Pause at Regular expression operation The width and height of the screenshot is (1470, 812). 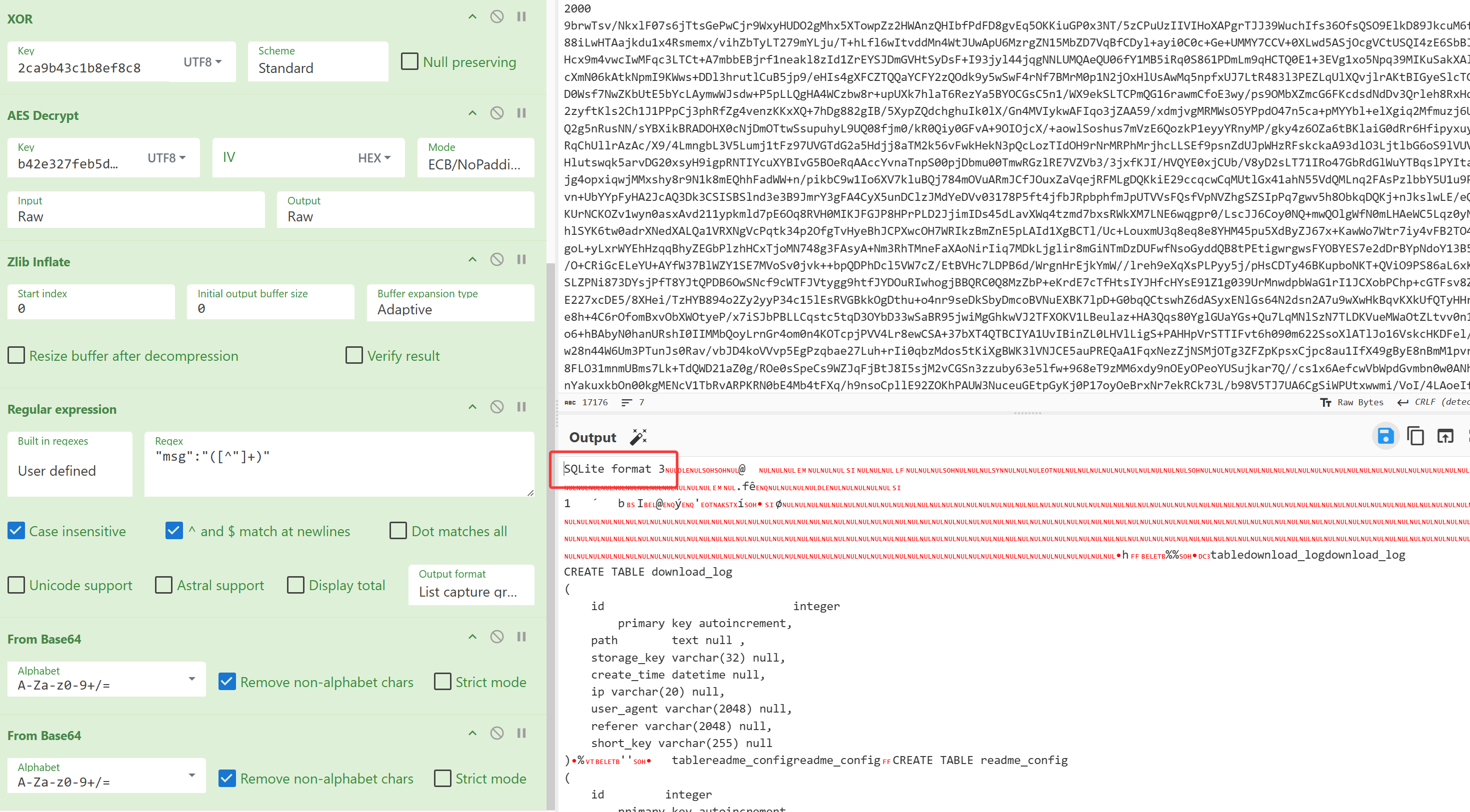(x=521, y=407)
